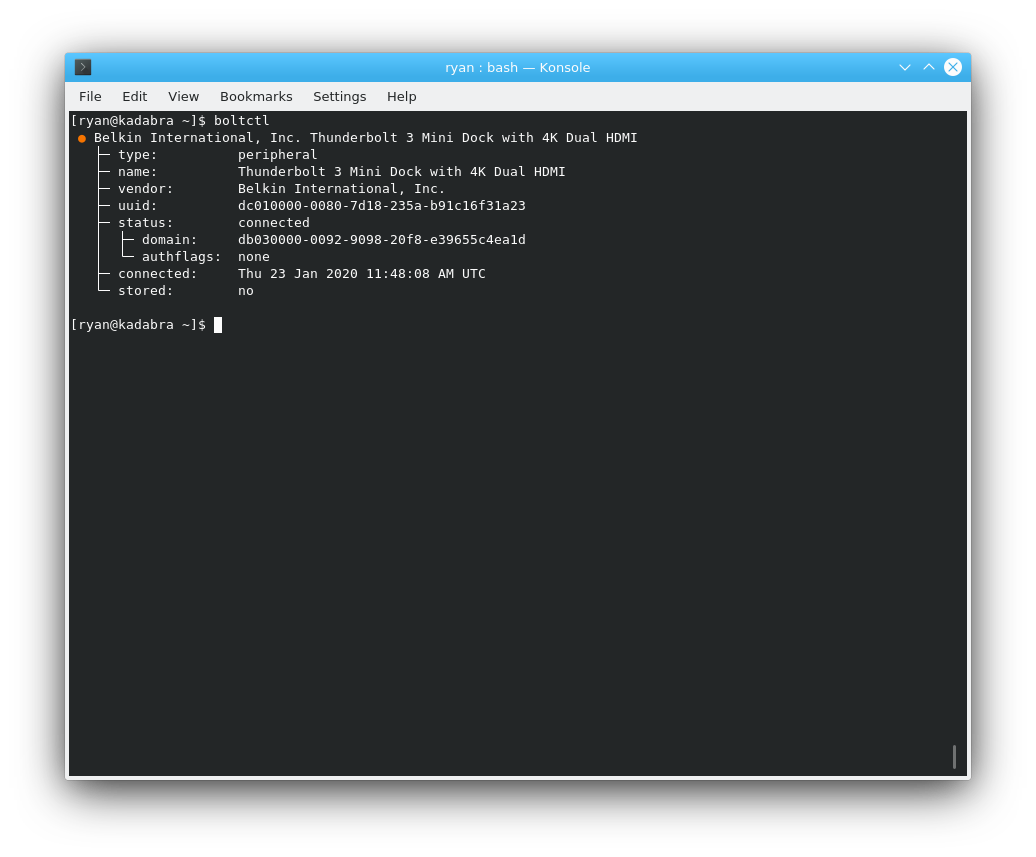Open the Edit menu
This screenshot has height=857, width=1036.
pyautogui.click(x=134, y=97)
